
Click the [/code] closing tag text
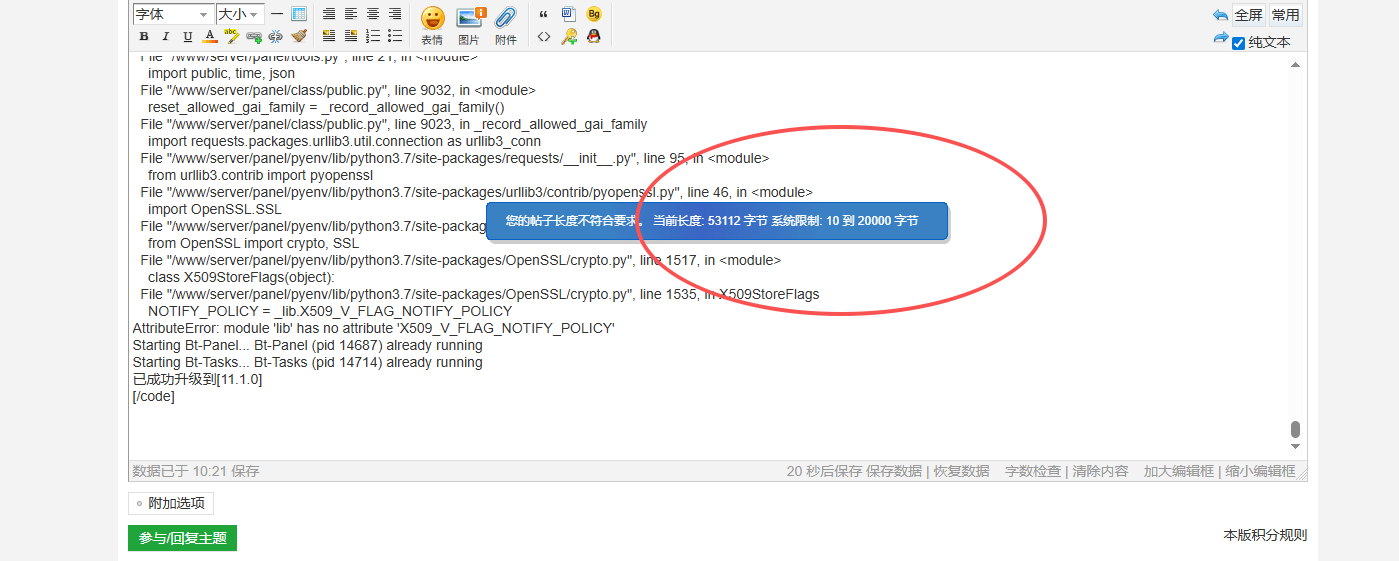(x=154, y=396)
